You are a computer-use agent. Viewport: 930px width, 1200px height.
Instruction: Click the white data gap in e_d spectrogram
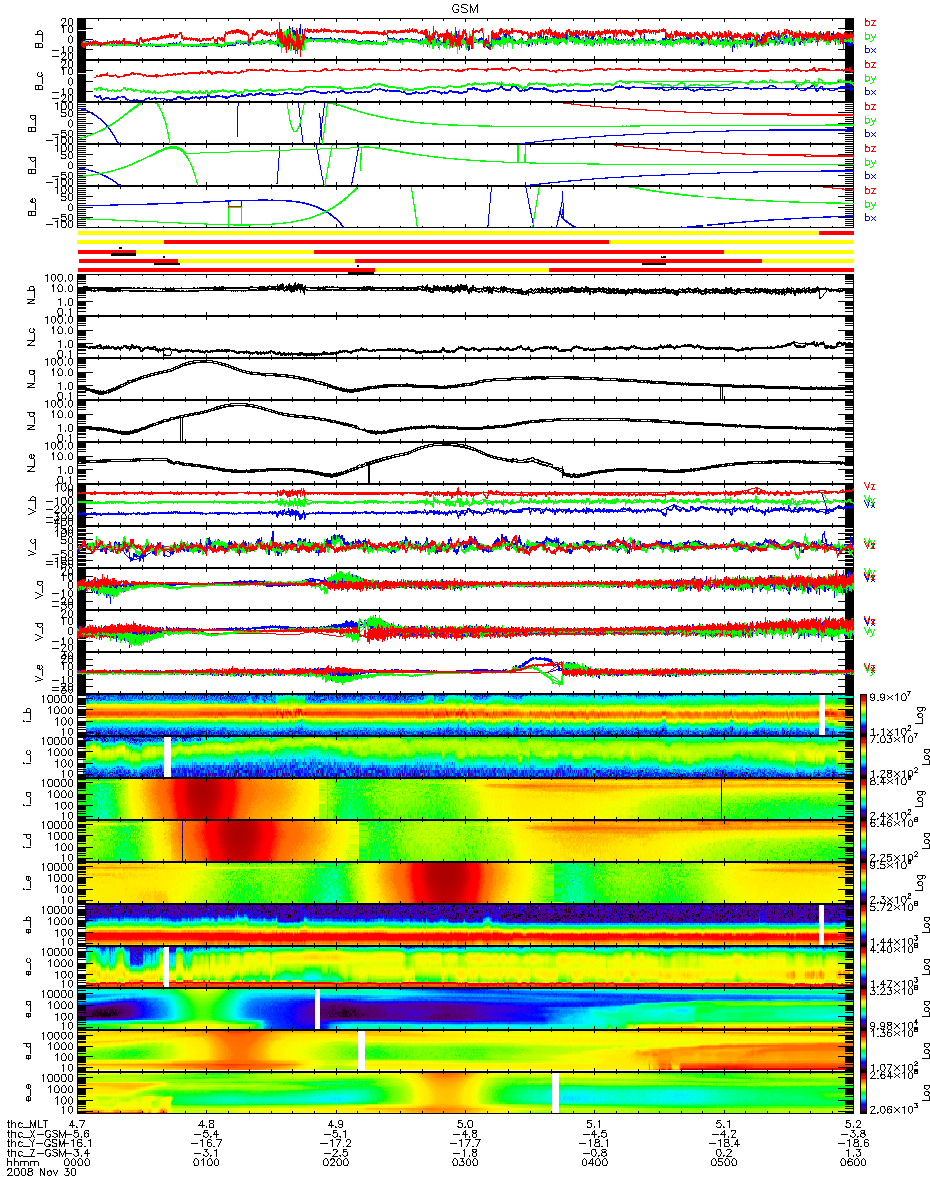pos(361,1050)
